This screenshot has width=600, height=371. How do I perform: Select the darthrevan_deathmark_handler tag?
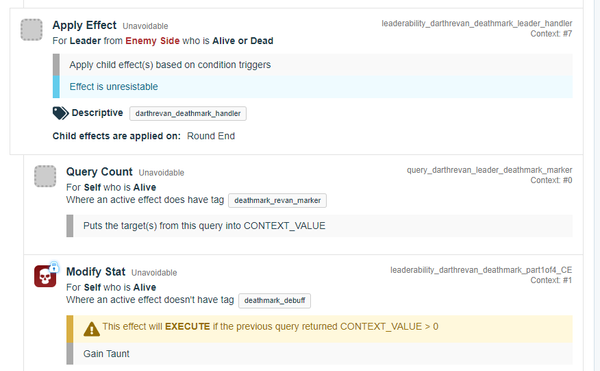click(x=188, y=114)
